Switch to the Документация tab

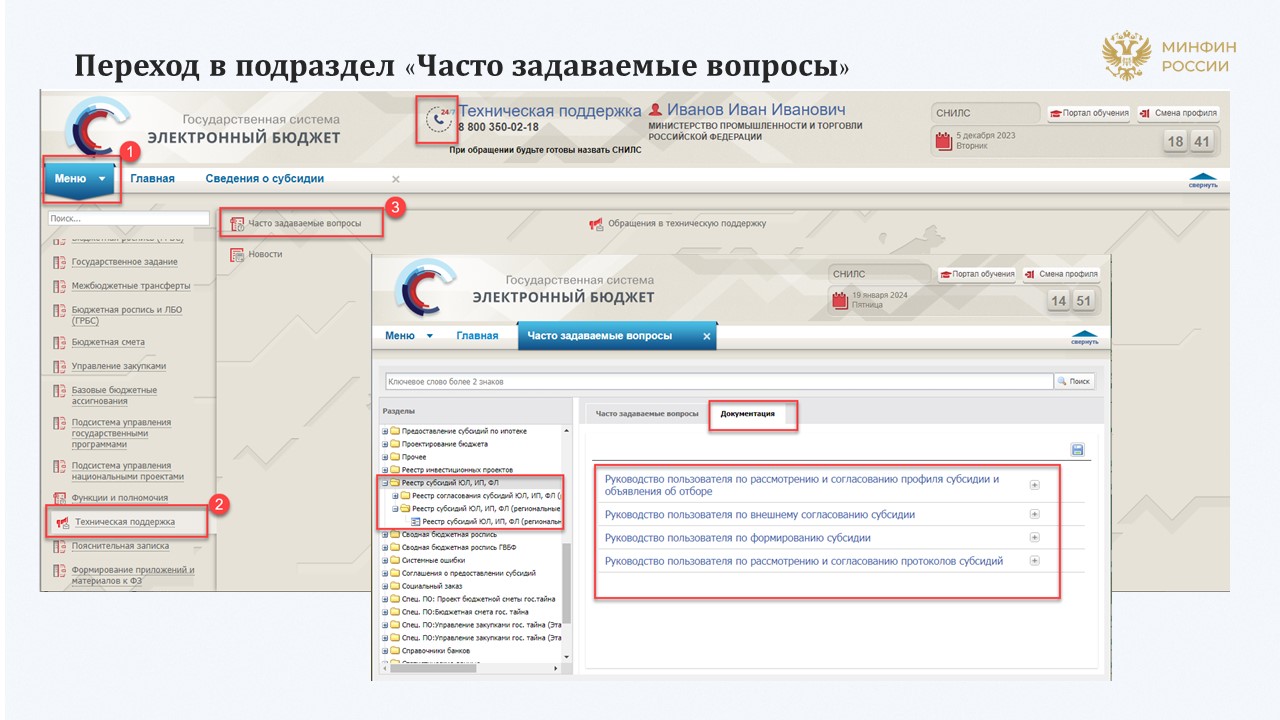point(747,413)
